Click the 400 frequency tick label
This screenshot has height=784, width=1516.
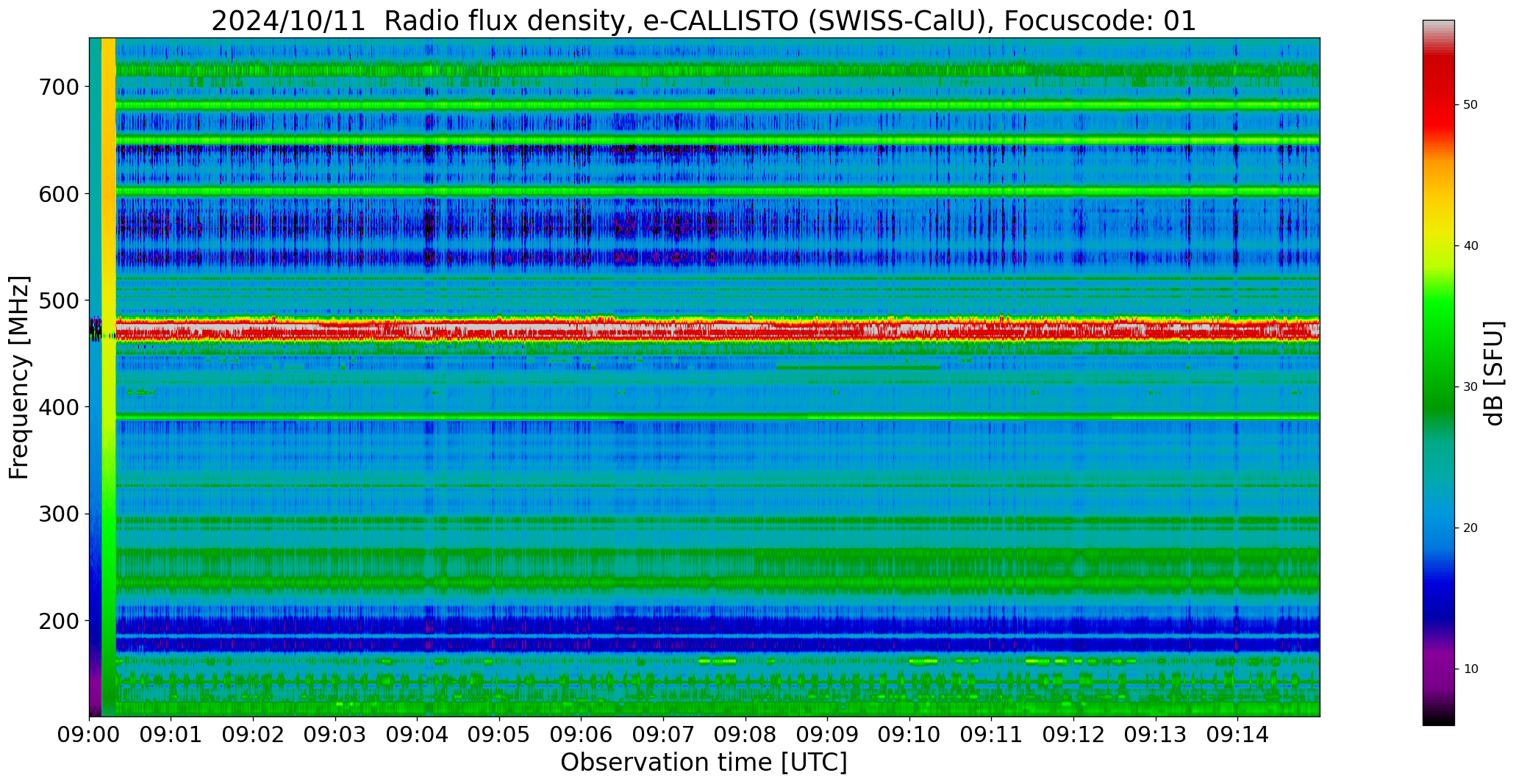pyautogui.click(x=58, y=407)
